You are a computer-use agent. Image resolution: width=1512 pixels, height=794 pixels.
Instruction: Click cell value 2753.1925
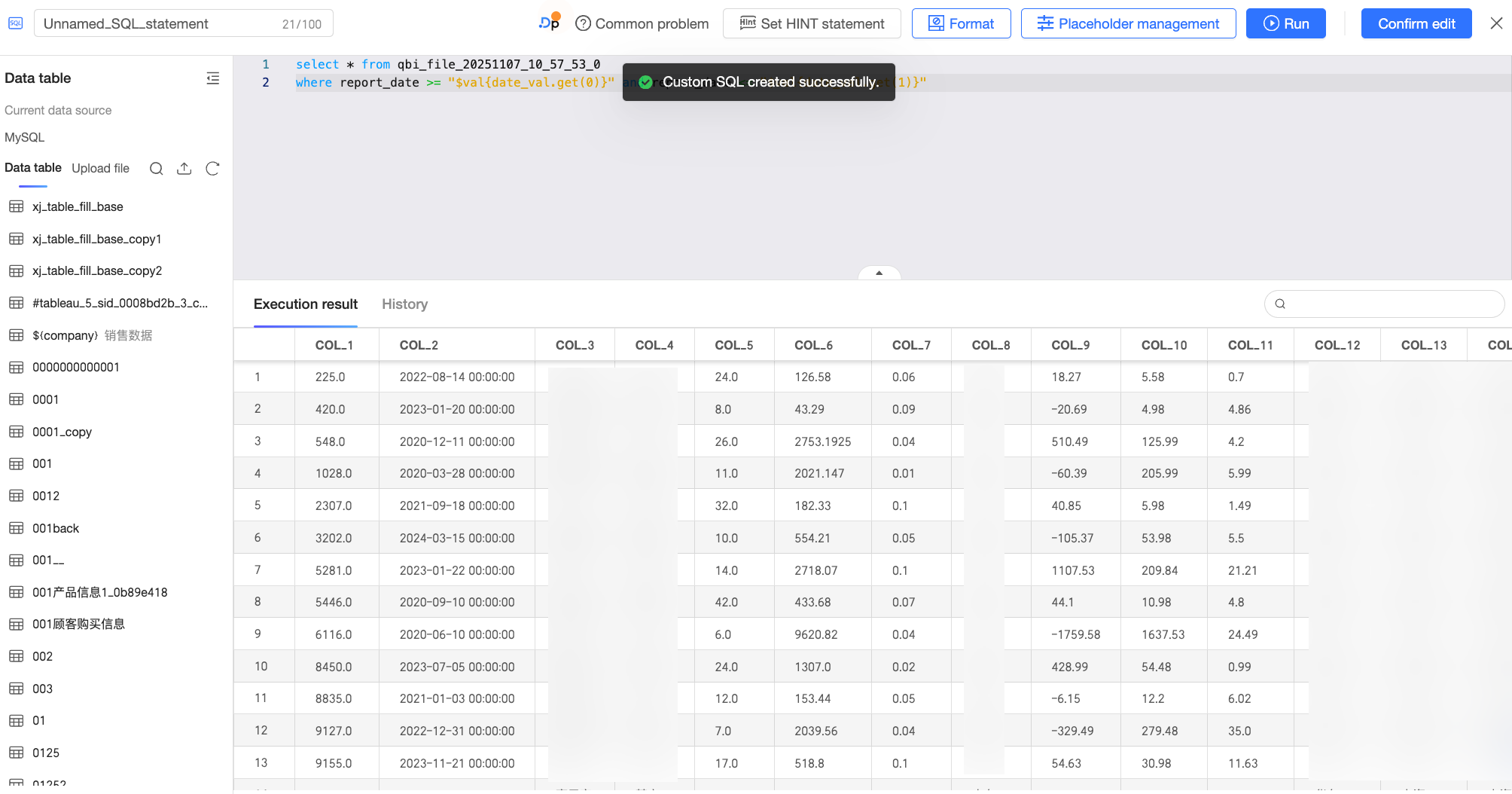(x=823, y=441)
